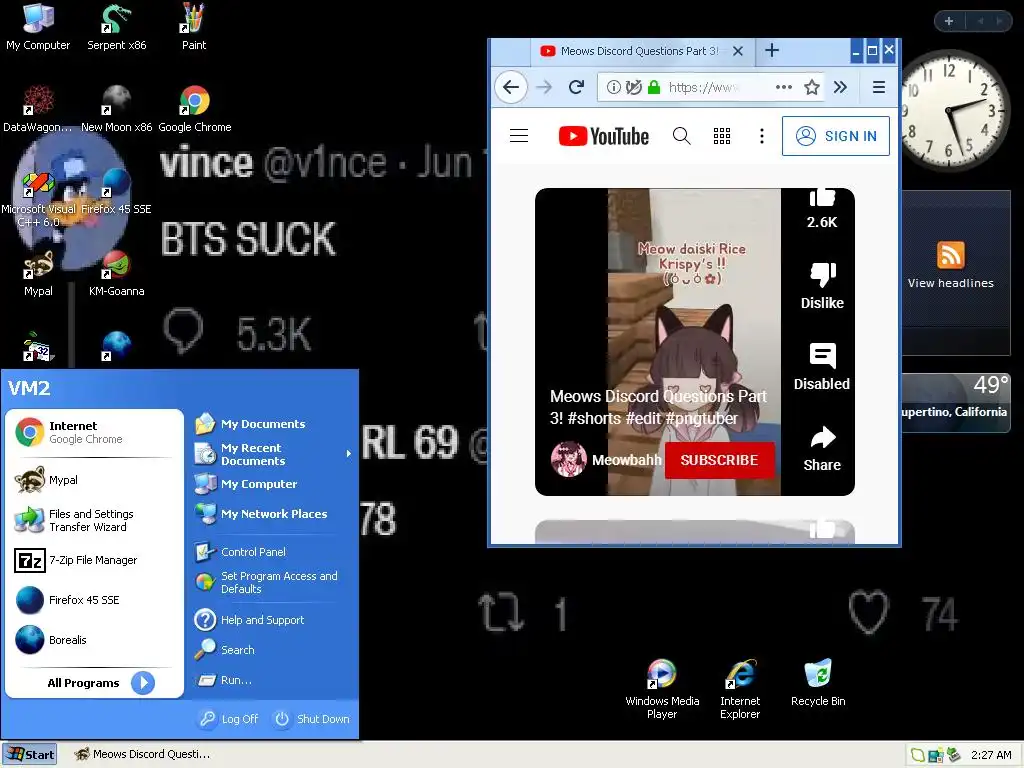The width and height of the screenshot is (1024, 768).
Task: Close the Meows Discord Questions tab
Action: [737, 51]
